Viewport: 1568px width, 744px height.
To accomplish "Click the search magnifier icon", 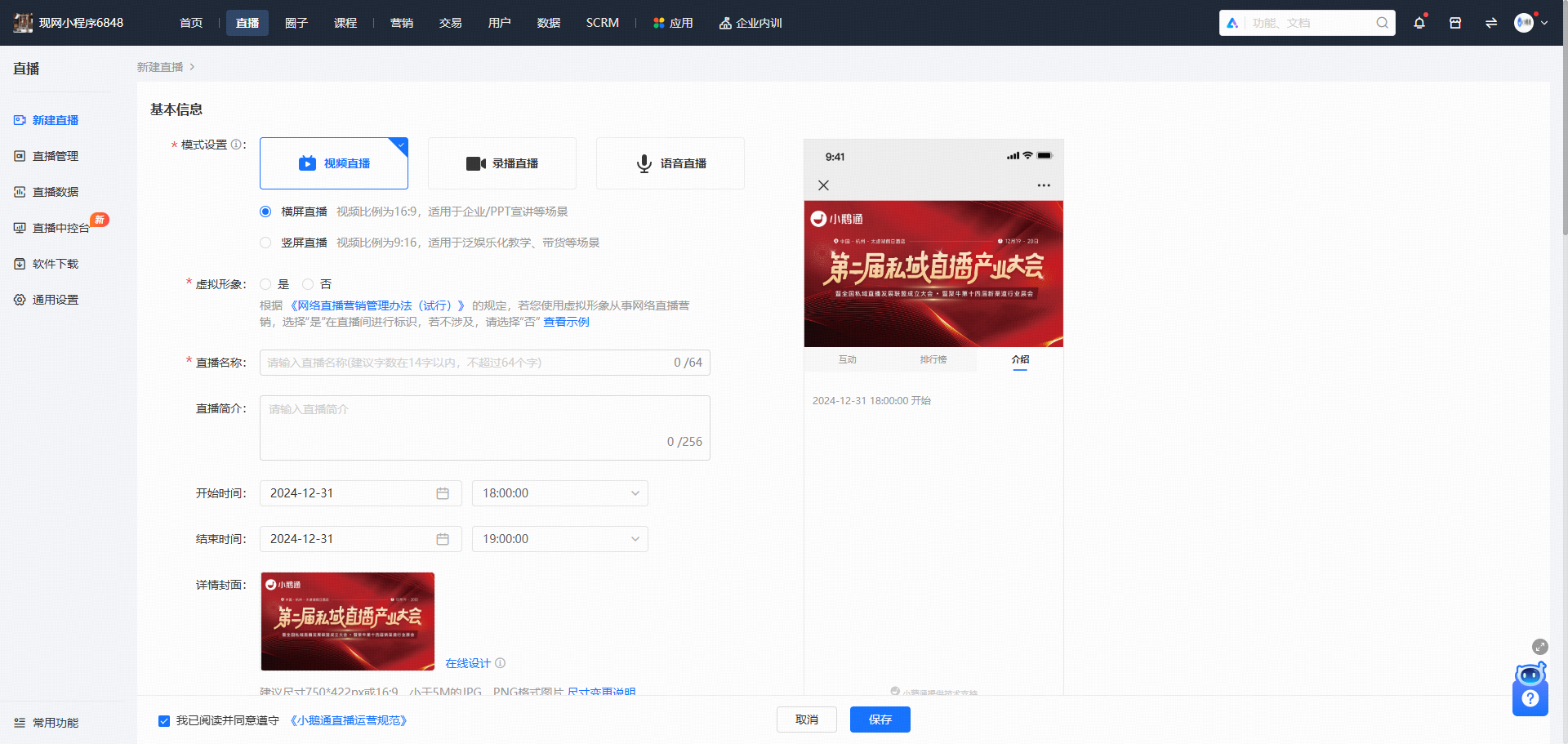I will [1382, 23].
